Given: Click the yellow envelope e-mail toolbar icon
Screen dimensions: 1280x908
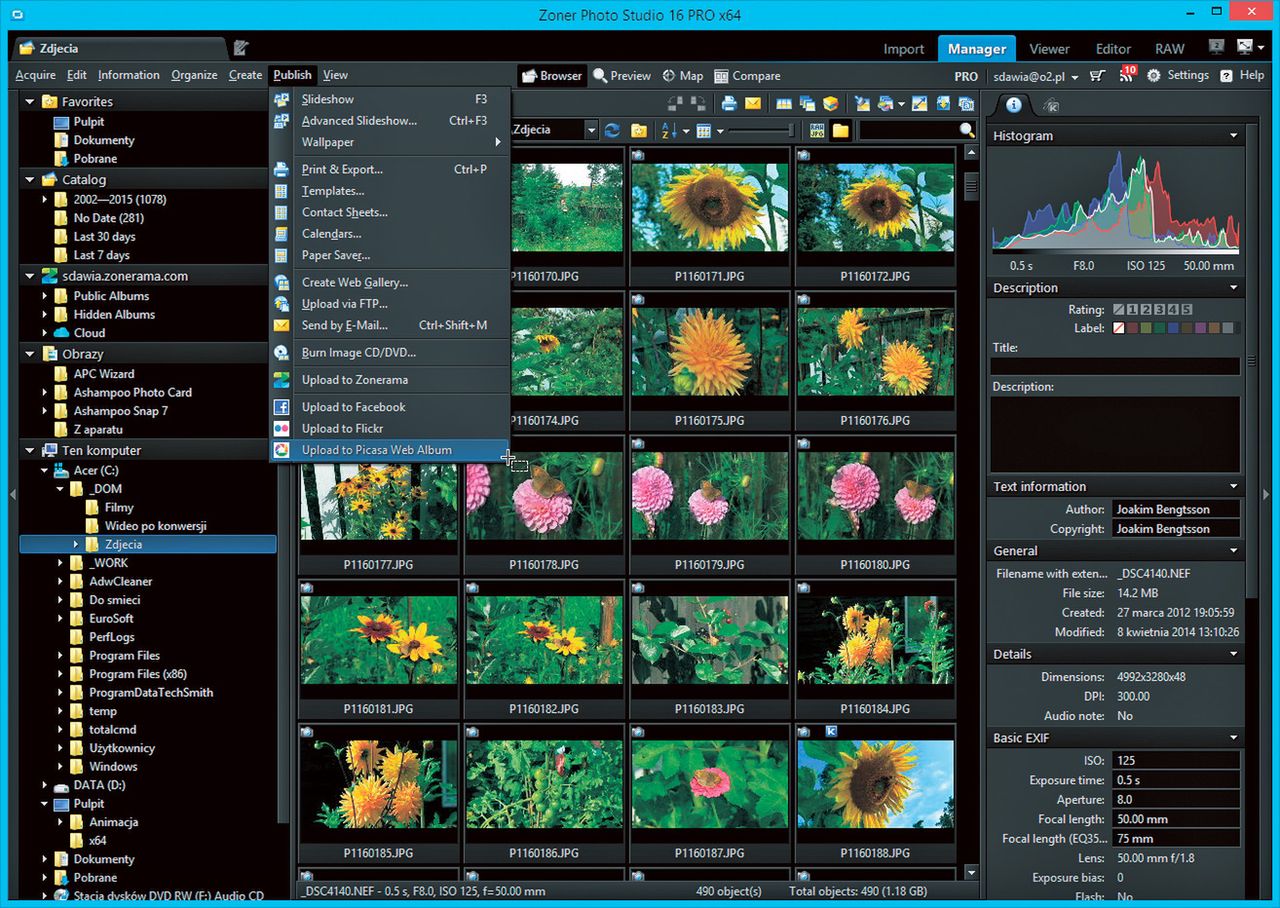Looking at the screenshot, I should (x=753, y=104).
